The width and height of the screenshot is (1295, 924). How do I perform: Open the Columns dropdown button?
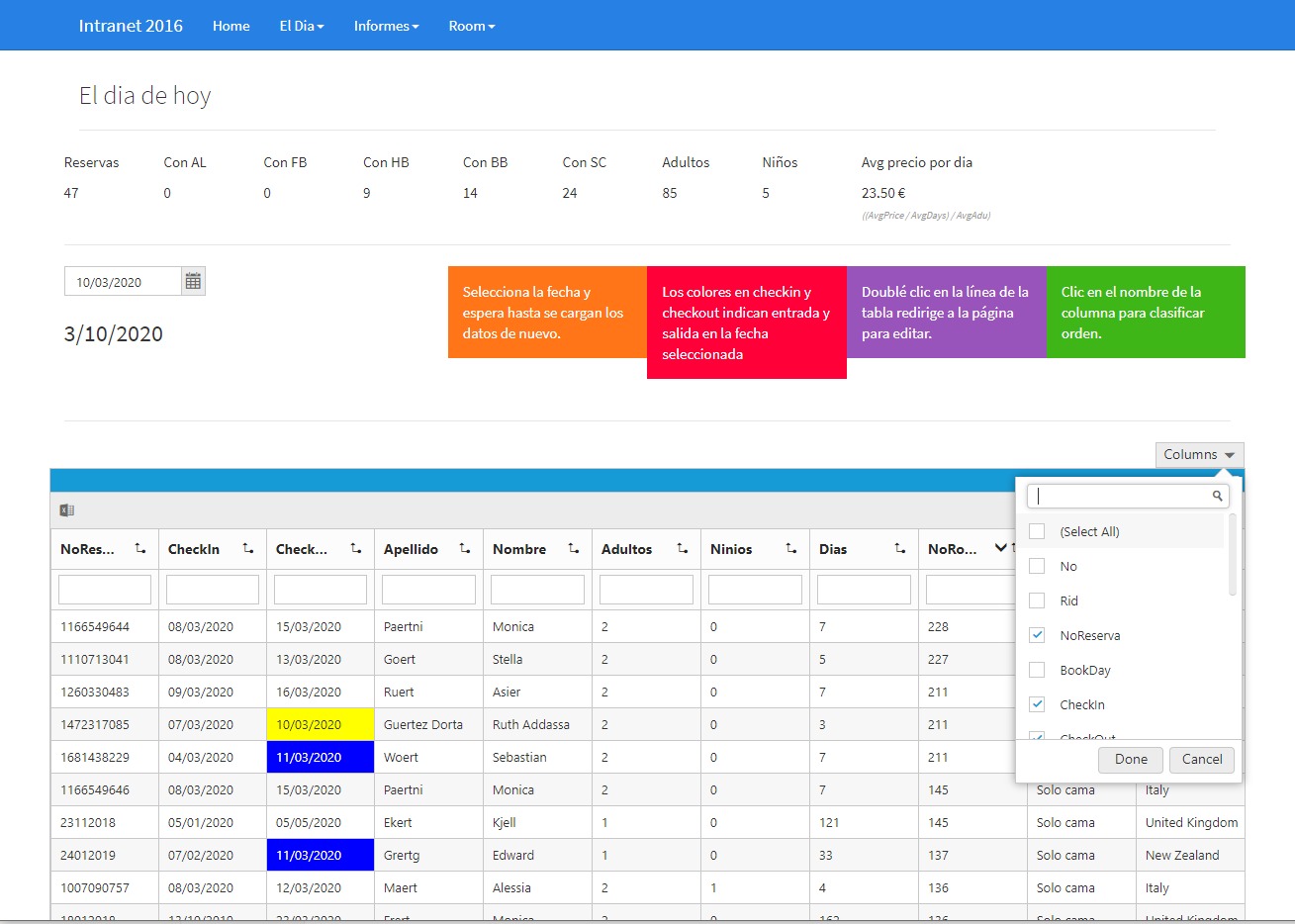tap(1199, 455)
